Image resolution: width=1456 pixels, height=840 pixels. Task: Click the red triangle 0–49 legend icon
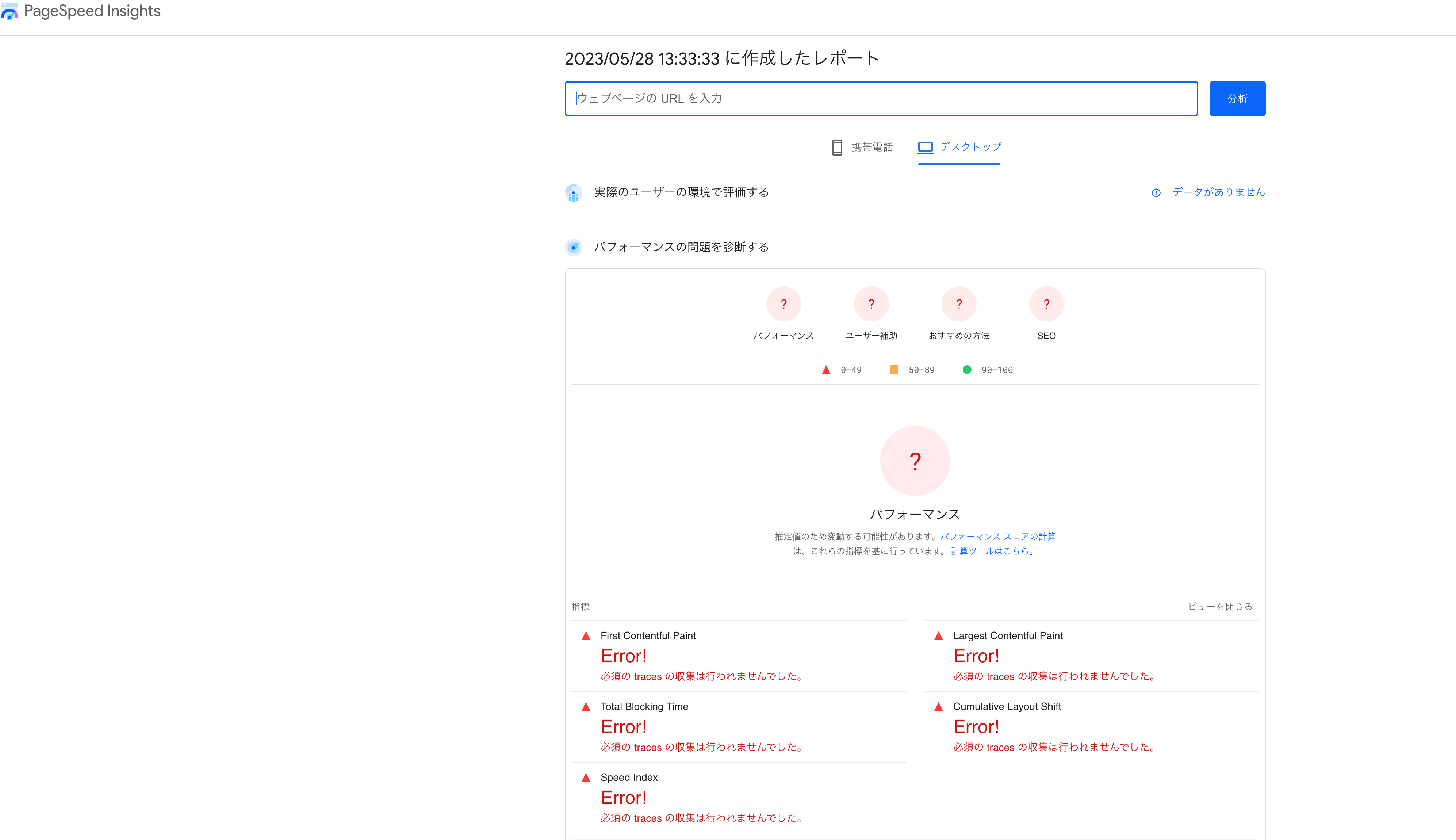(826, 370)
